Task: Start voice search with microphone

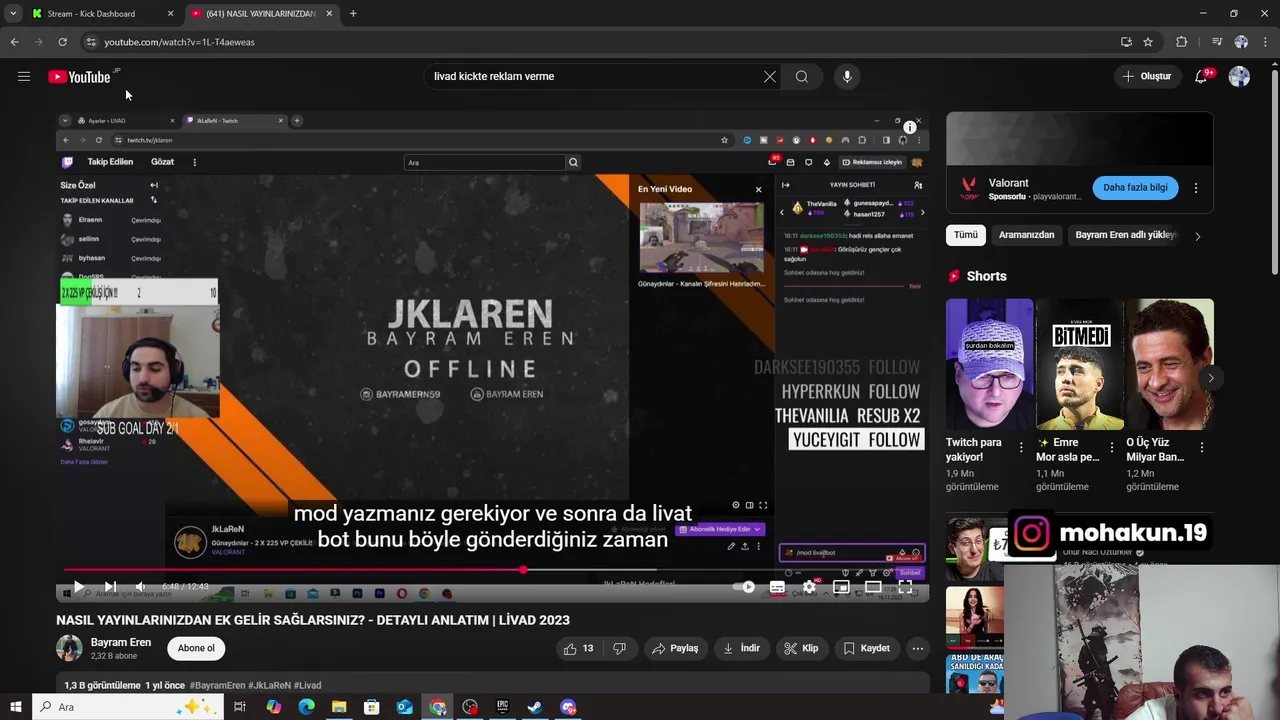Action: (847, 76)
